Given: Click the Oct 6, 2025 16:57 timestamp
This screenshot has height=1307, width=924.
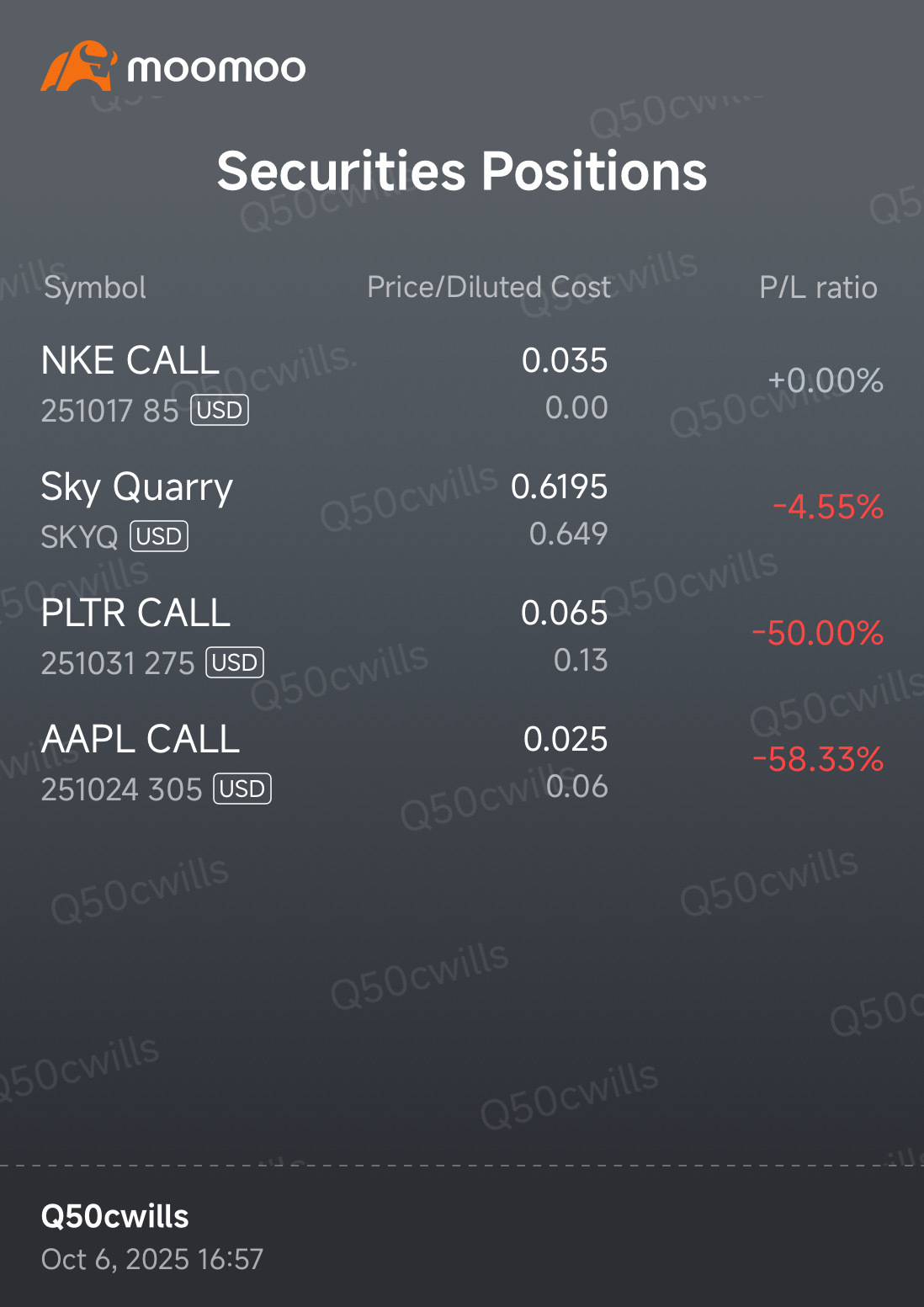Looking at the screenshot, I should pos(152,1259).
